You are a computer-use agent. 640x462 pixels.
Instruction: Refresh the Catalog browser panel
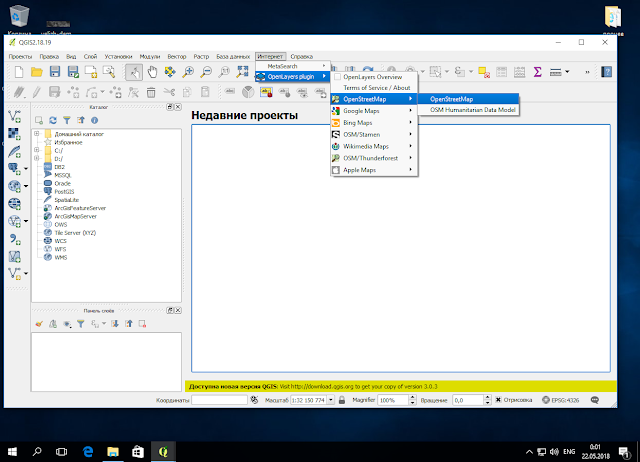53,120
